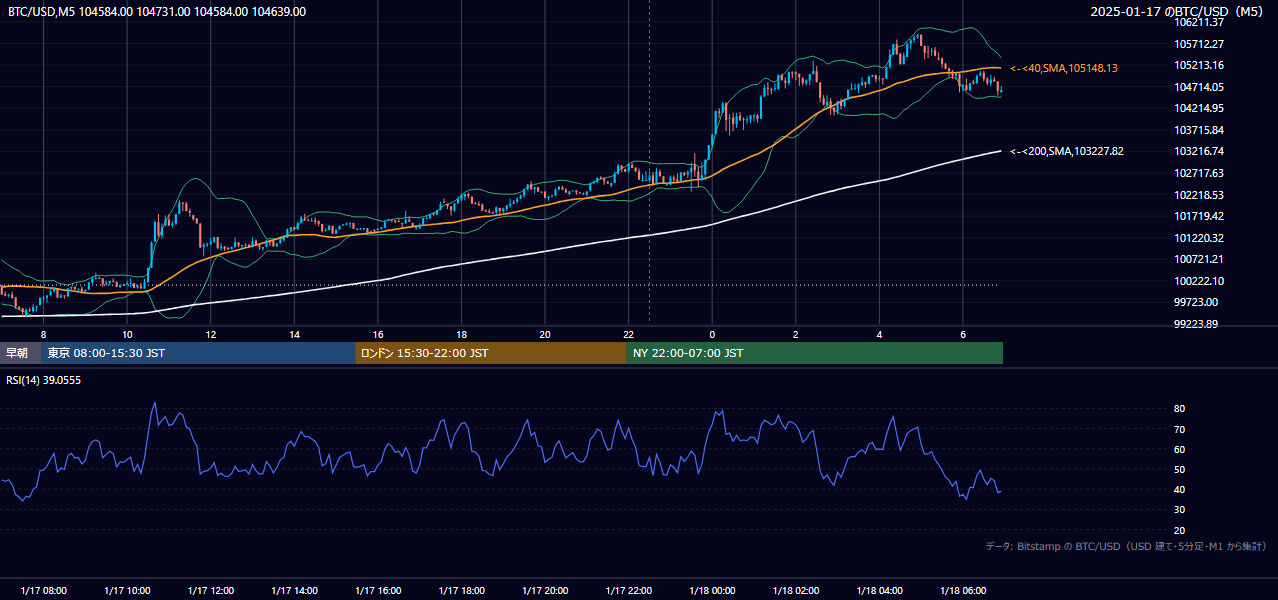Click hour tick 22 under the price chart
The image size is (1278, 600).
pyautogui.click(x=629, y=334)
